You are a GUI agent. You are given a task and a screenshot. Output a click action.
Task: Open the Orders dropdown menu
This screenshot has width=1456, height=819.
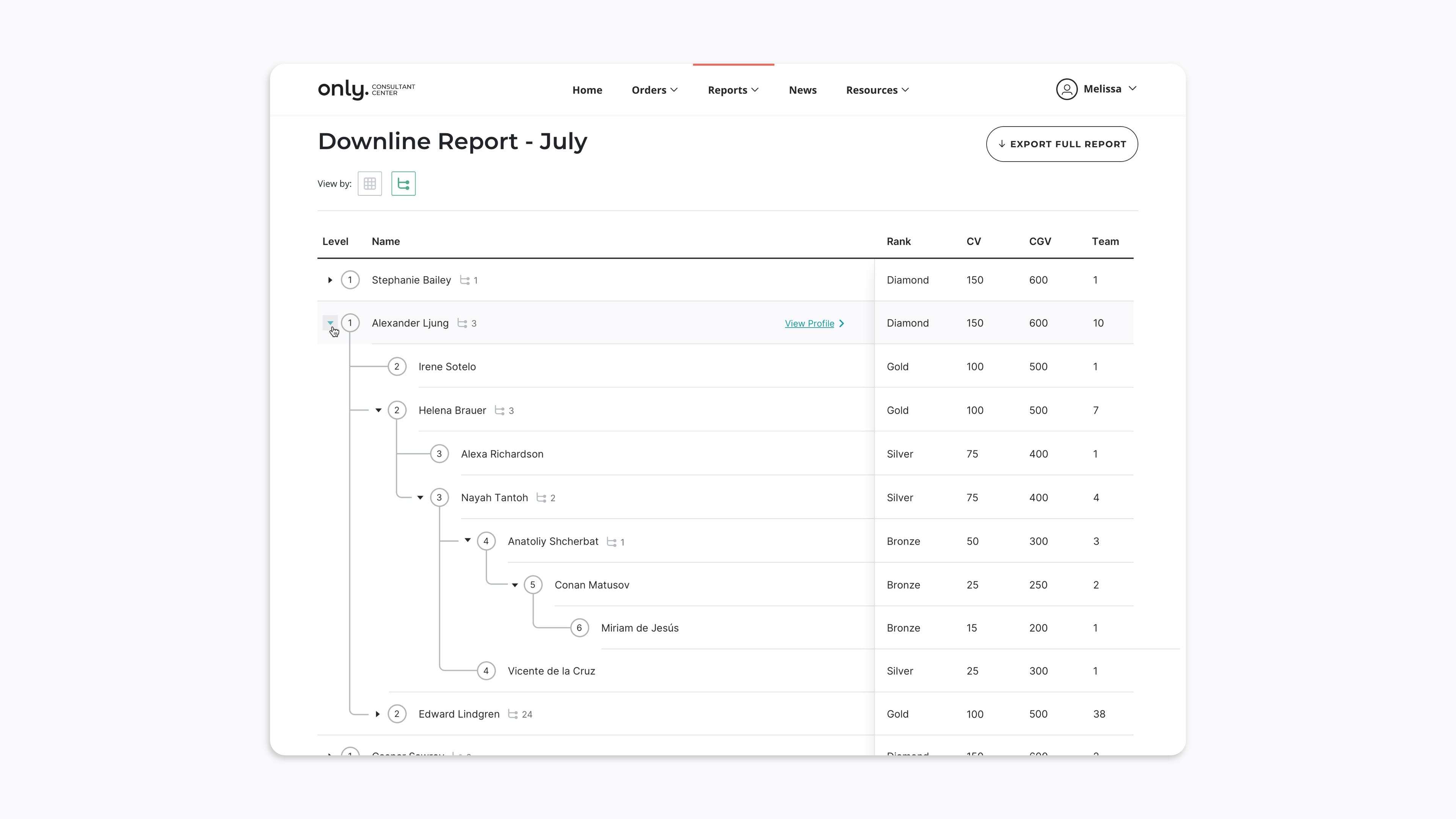[x=654, y=90]
